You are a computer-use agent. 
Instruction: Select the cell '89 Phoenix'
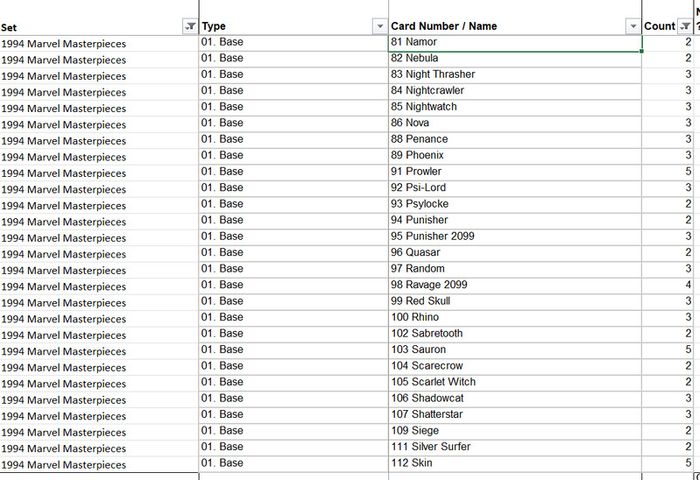tap(515, 156)
